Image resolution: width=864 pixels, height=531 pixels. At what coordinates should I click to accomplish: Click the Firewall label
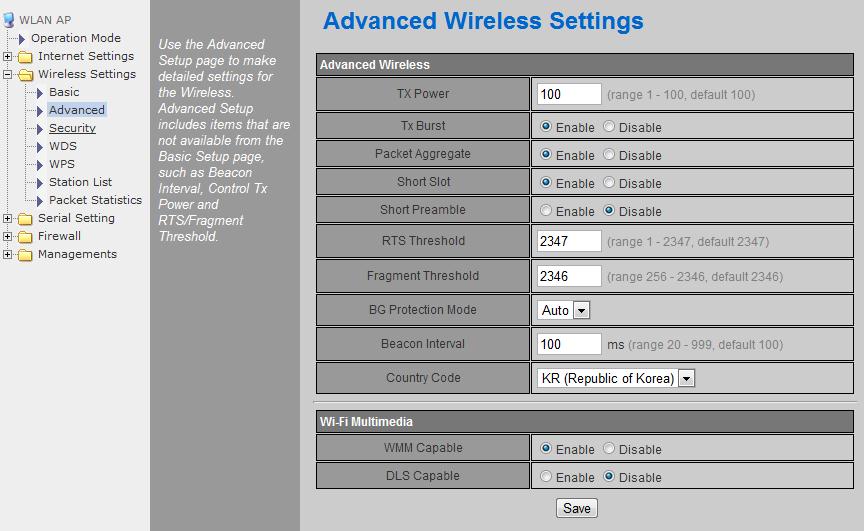pyautogui.click(x=59, y=236)
